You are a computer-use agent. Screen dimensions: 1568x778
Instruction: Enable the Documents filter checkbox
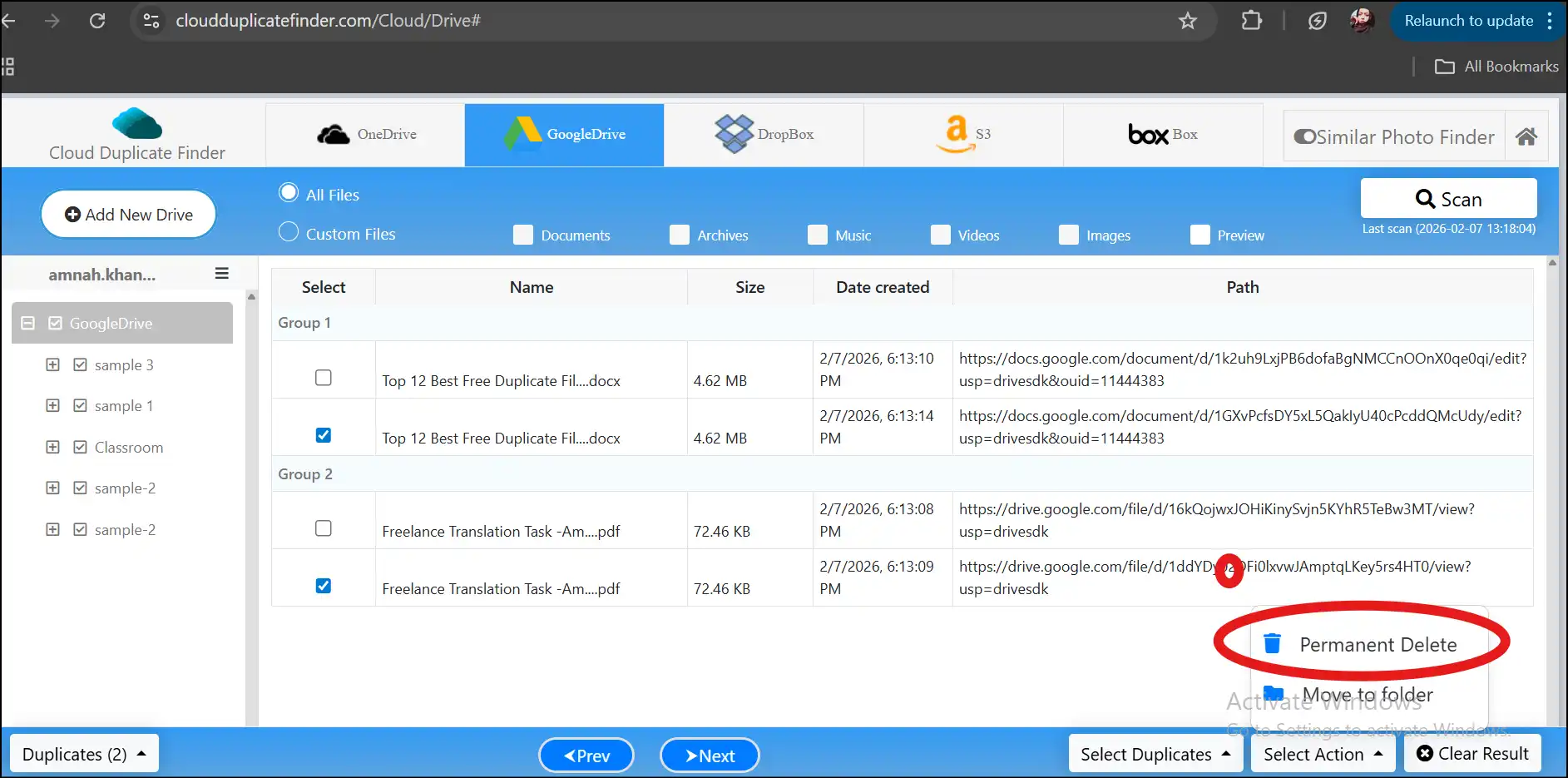tap(522, 235)
